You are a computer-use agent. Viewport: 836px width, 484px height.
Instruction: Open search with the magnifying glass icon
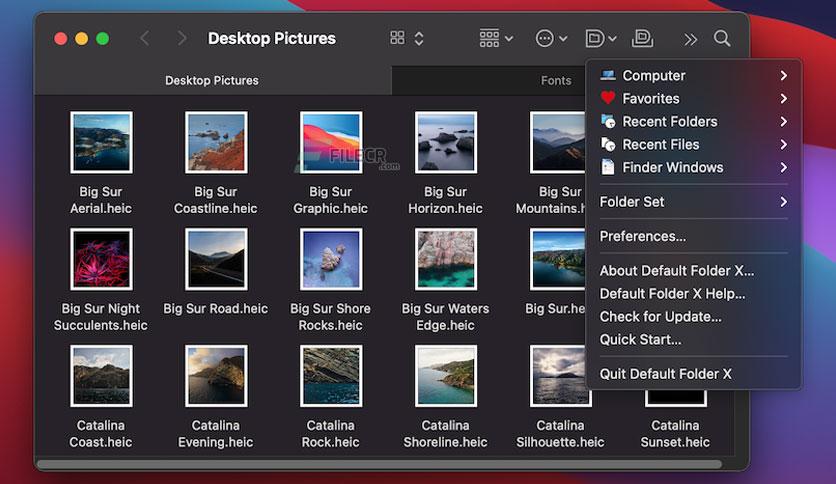(722, 38)
